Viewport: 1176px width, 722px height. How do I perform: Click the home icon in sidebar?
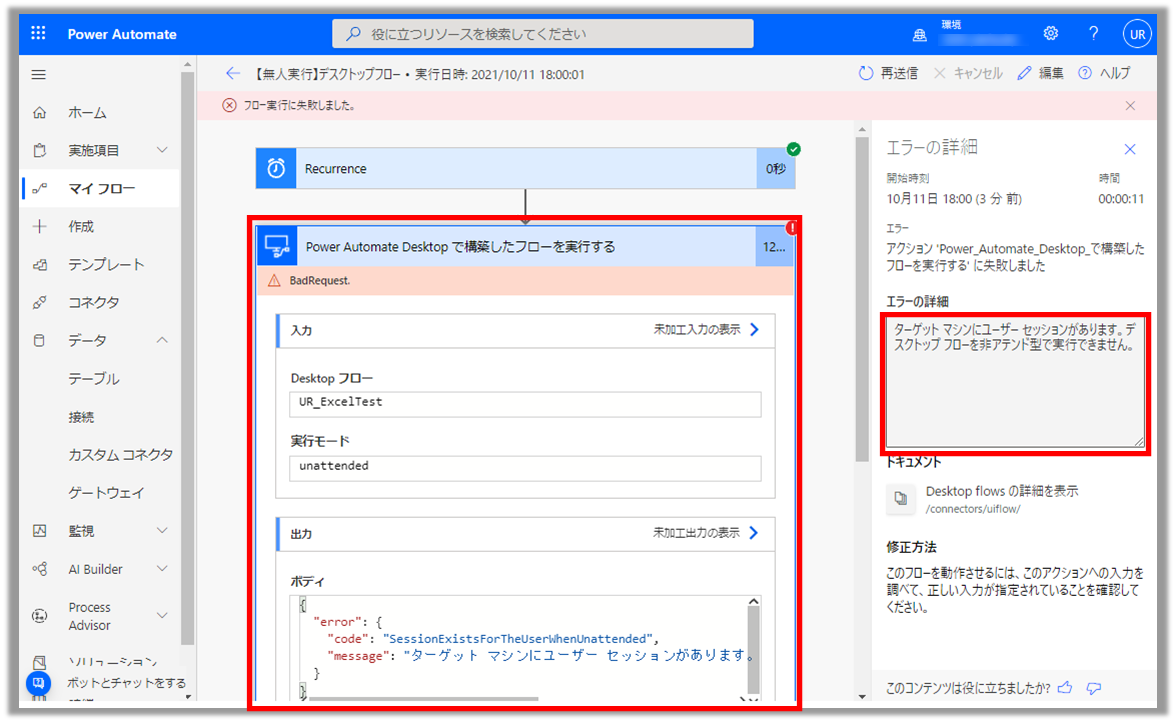click(40, 112)
